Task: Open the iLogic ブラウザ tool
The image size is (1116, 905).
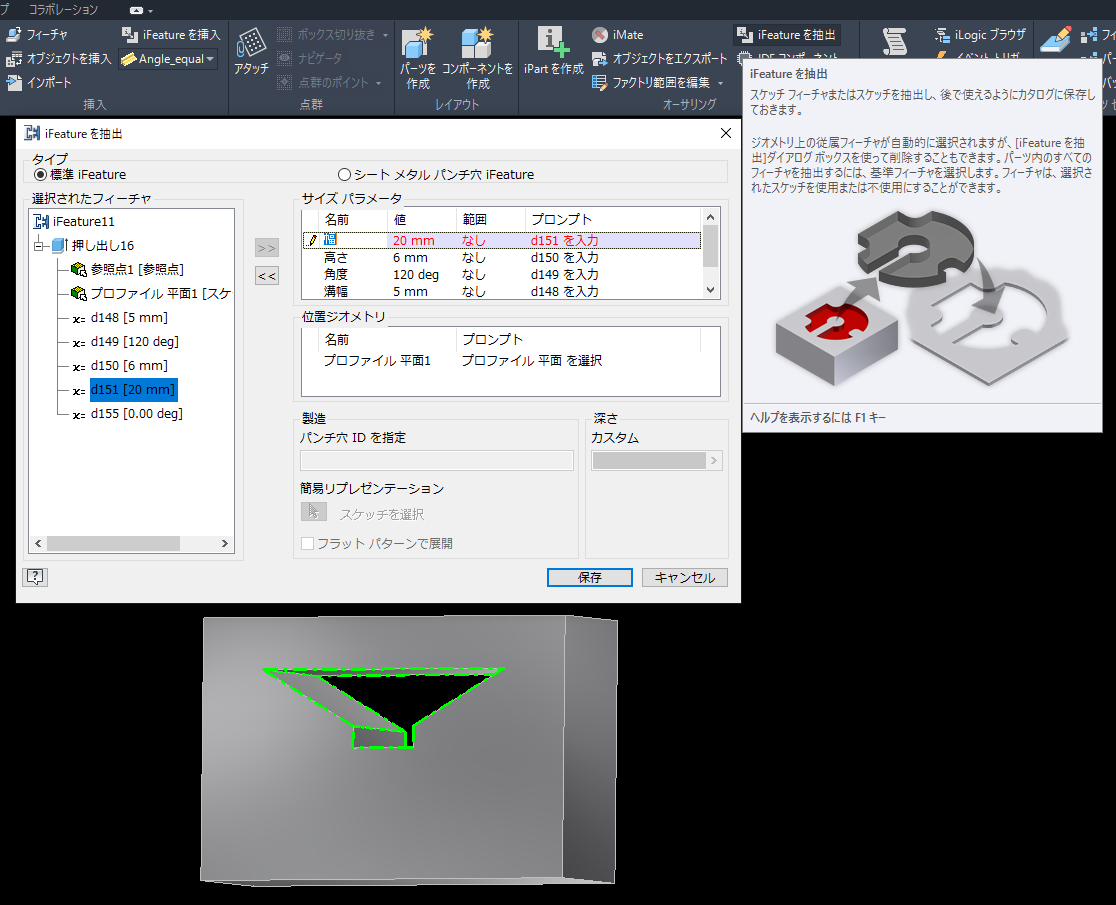Action: (980, 35)
